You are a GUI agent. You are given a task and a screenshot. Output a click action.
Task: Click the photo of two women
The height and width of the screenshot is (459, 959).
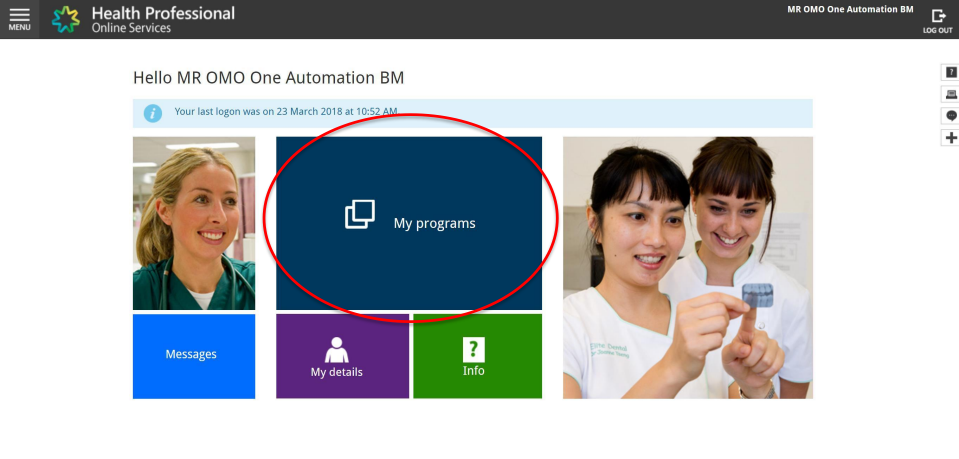pos(688,268)
